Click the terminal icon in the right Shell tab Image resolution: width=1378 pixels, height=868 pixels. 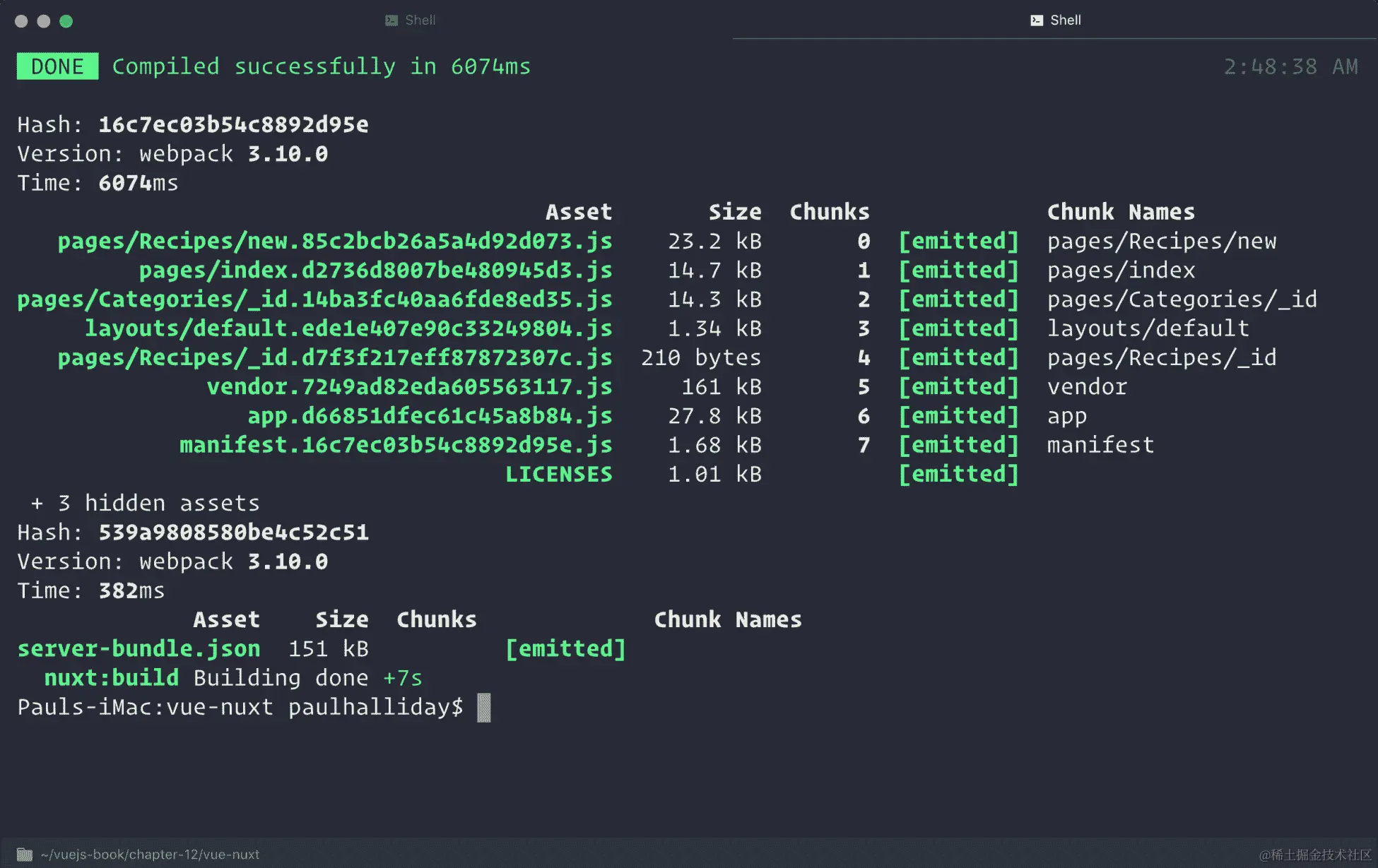coord(1037,20)
